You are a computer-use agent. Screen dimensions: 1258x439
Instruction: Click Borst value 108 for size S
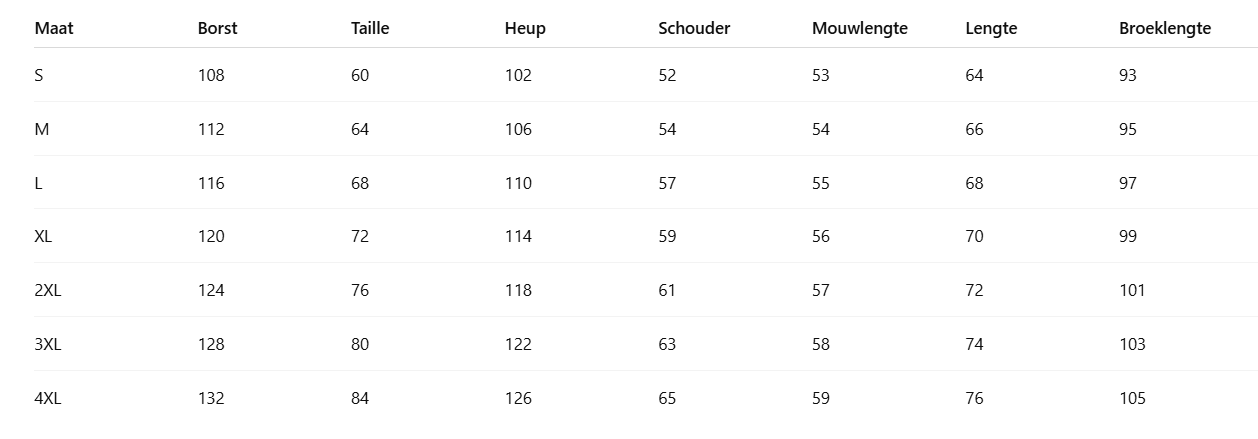pos(211,75)
